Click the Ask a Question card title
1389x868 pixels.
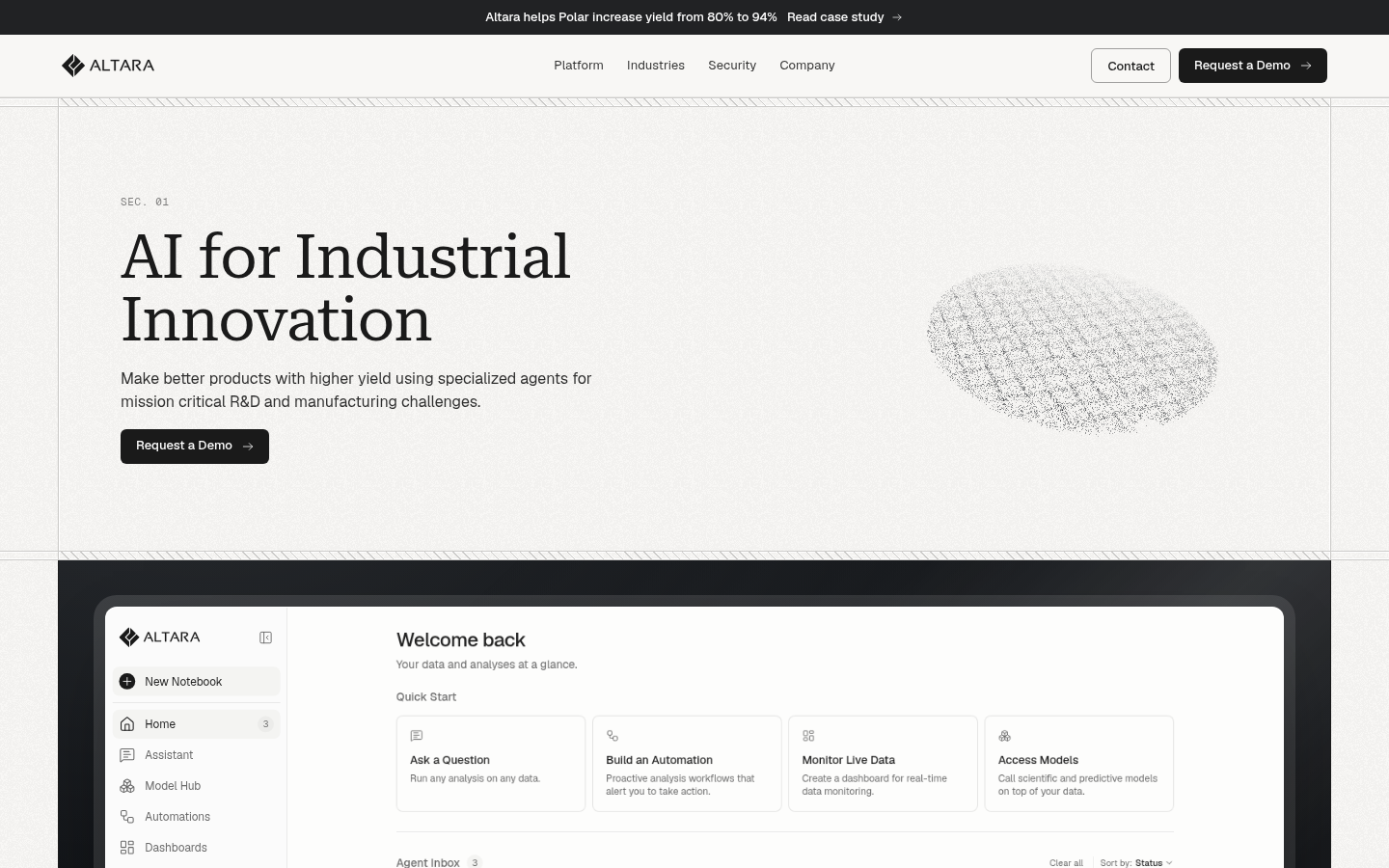point(449,760)
